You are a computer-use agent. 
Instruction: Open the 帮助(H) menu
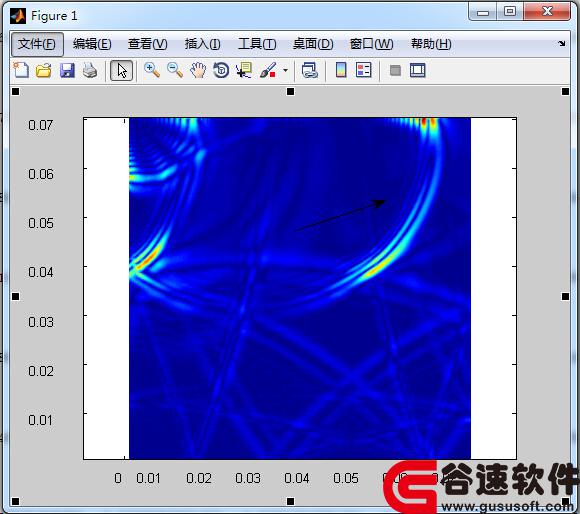click(431, 44)
